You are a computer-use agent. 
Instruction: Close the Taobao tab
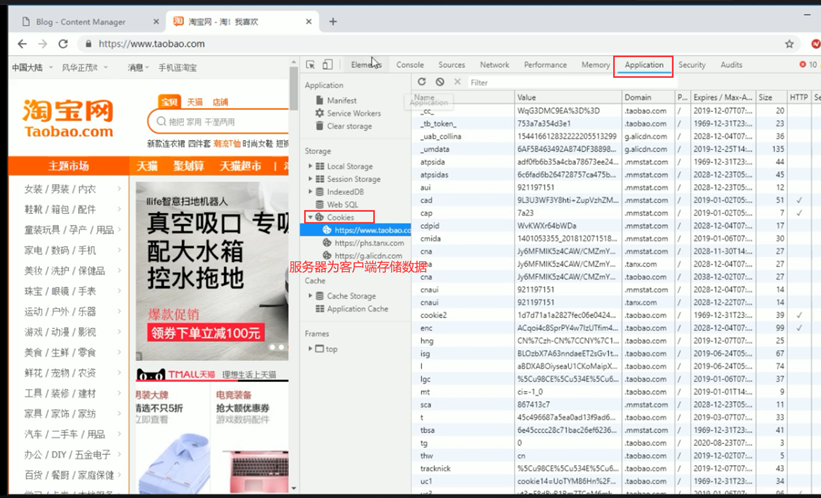click(309, 21)
